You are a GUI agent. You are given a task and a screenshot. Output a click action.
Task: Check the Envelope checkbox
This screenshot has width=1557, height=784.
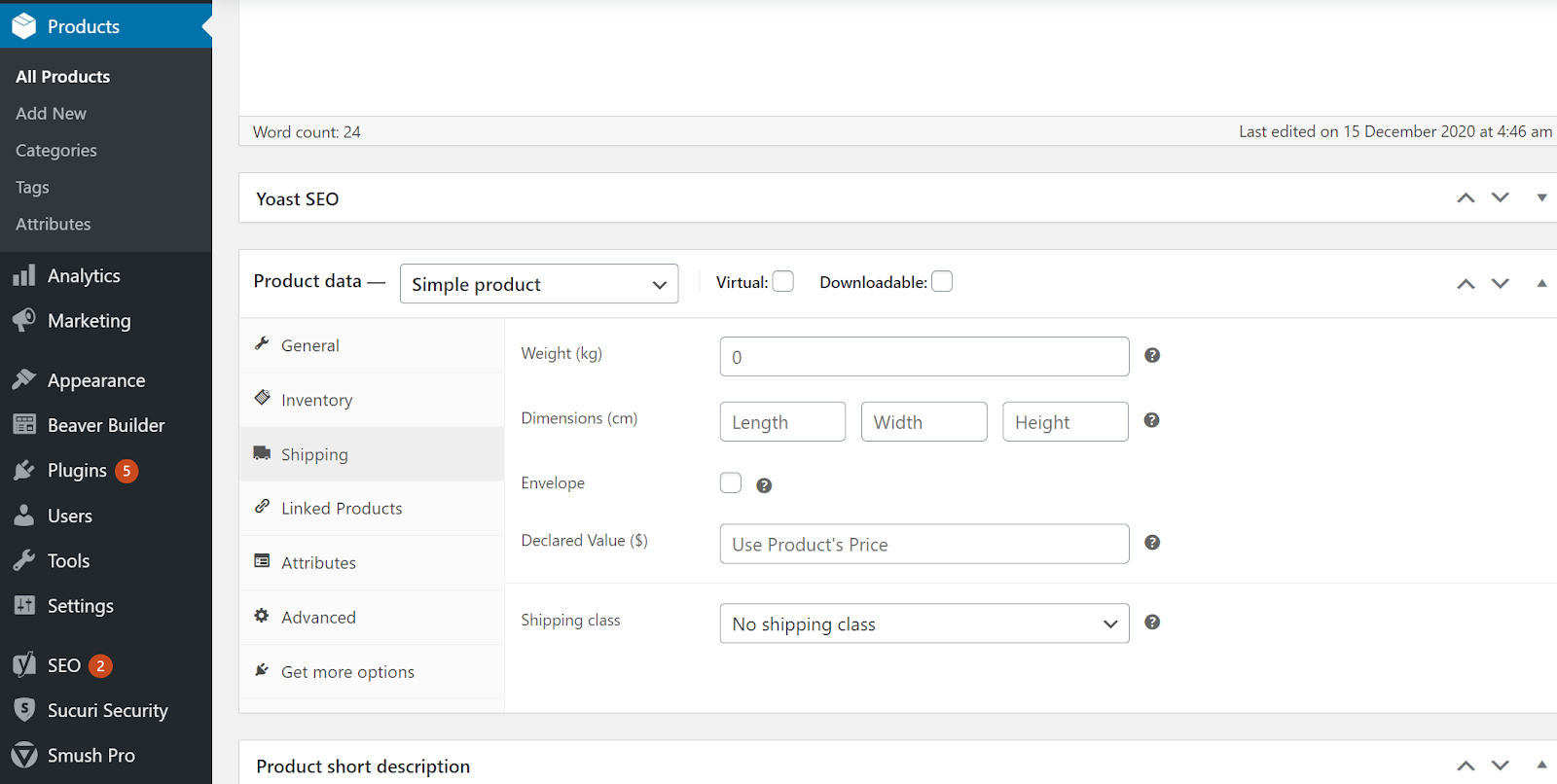click(731, 483)
